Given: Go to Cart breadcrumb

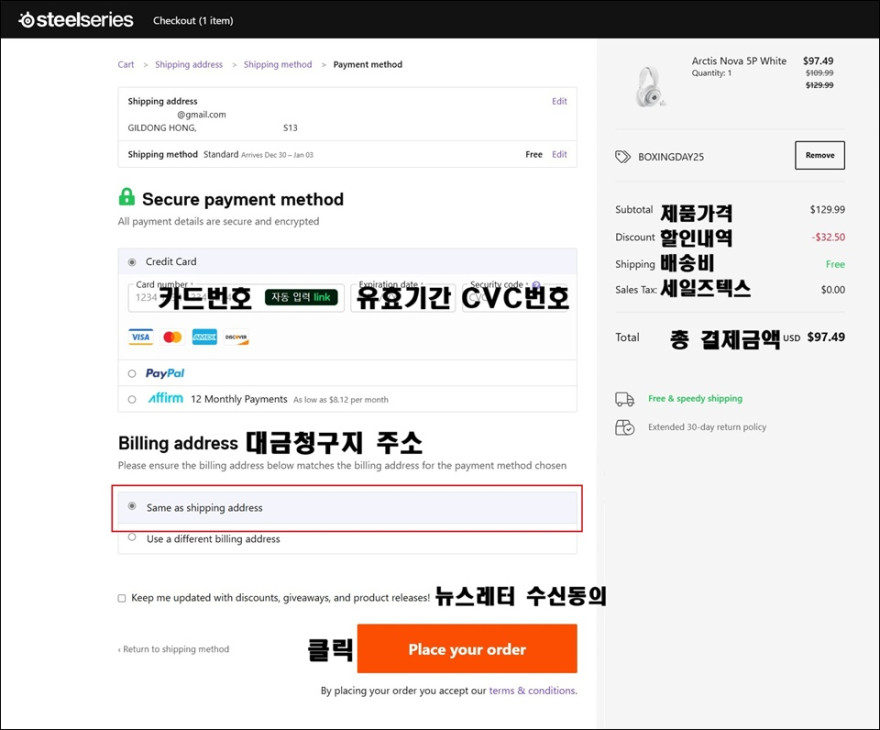Looking at the screenshot, I should click(126, 65).
